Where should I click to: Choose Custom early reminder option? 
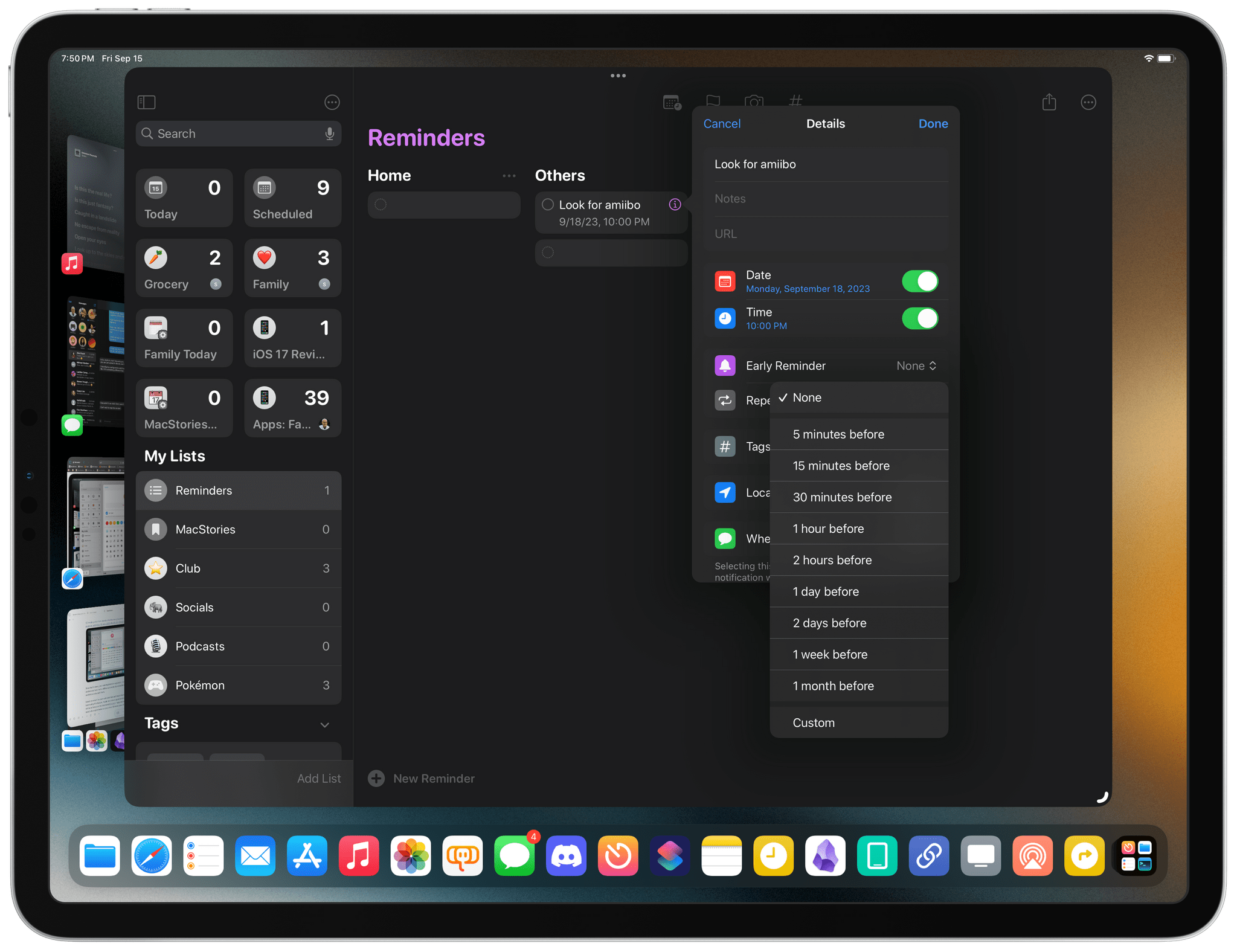tap(859, 722)
